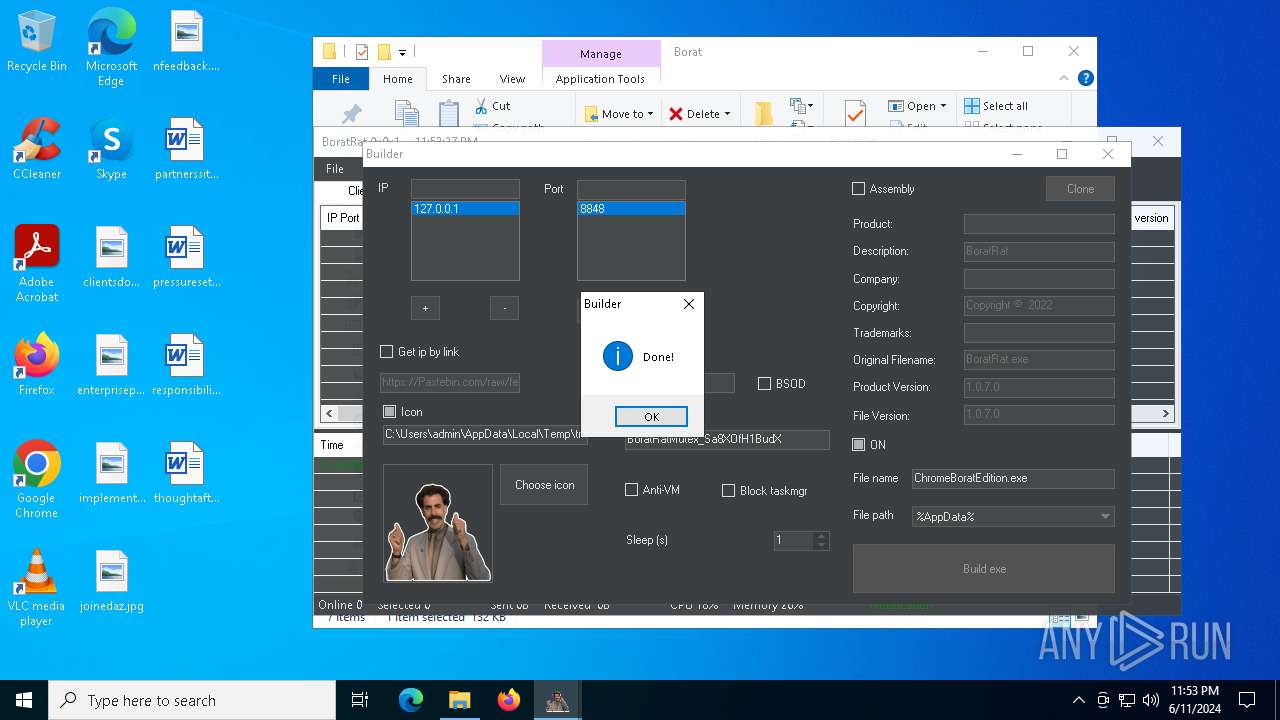Screen dimensions: 1280x720
Task: Click the Clone button
Action: pyautogui.click(x=1080, y=189)
